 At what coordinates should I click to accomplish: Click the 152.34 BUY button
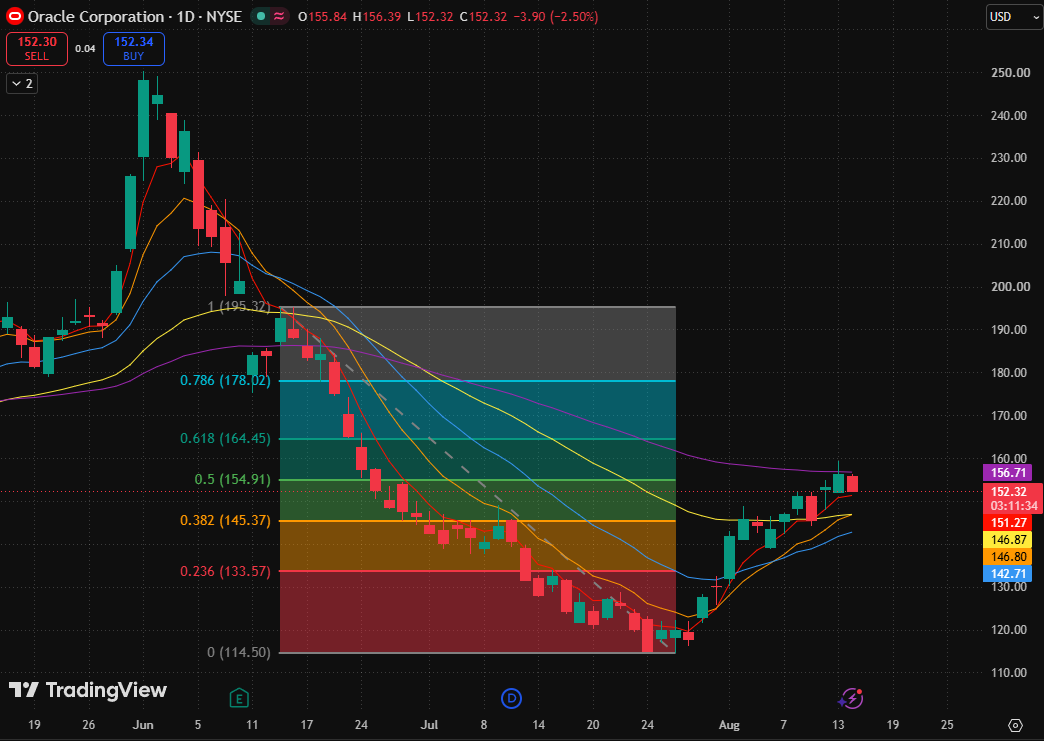134,49
